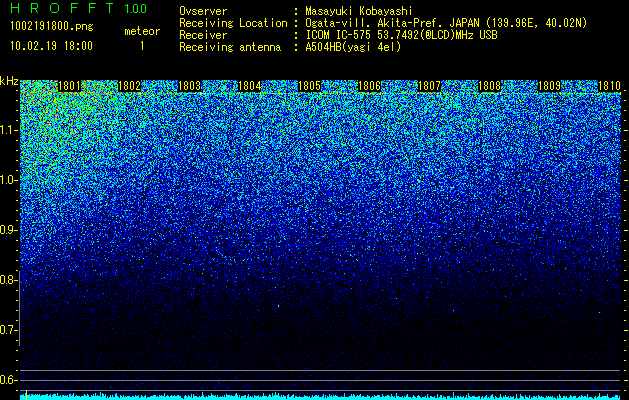Click the ICOM IC-575 receiver text
Image resolution: width=629 pixels, height=400 pixels.
(x=402, y=35)
